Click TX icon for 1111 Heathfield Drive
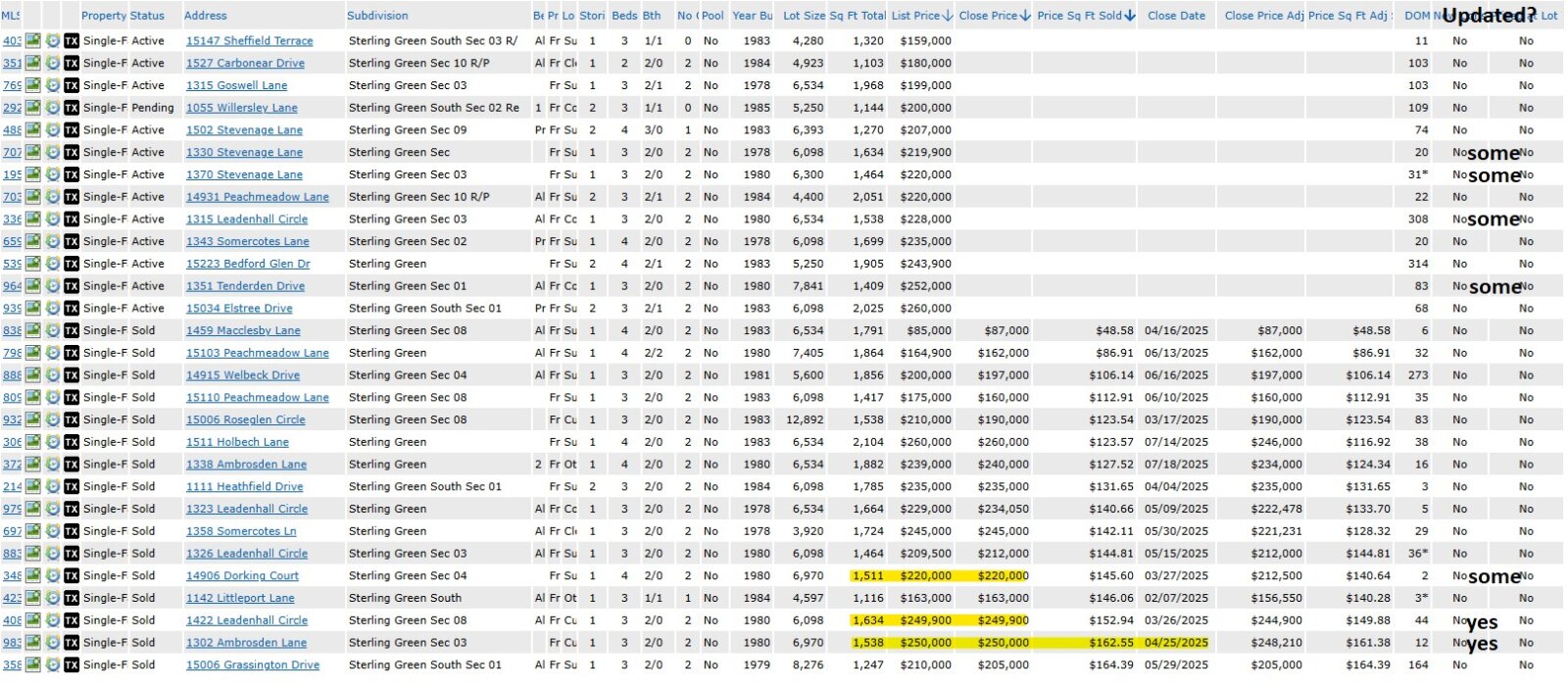The width and height of the screenshot is (1568, 688). pyautogui.click(x=72, y=487)
